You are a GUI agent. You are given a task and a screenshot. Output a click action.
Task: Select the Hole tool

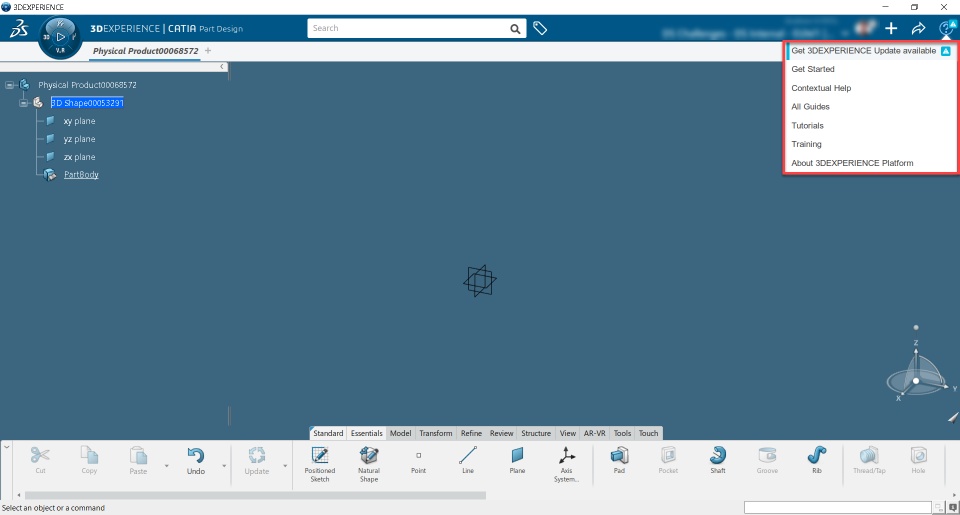(918, 460)
